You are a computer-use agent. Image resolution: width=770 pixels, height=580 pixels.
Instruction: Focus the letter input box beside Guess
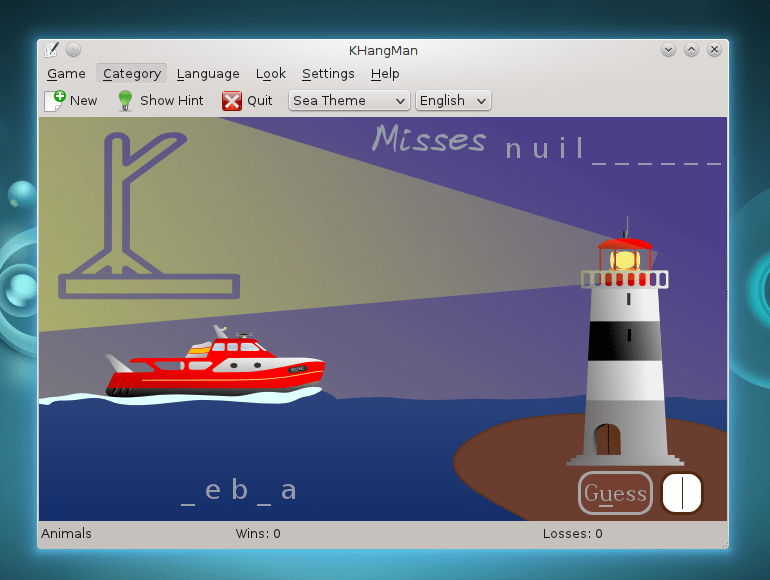pyautogui.click(x=681, y=493)
